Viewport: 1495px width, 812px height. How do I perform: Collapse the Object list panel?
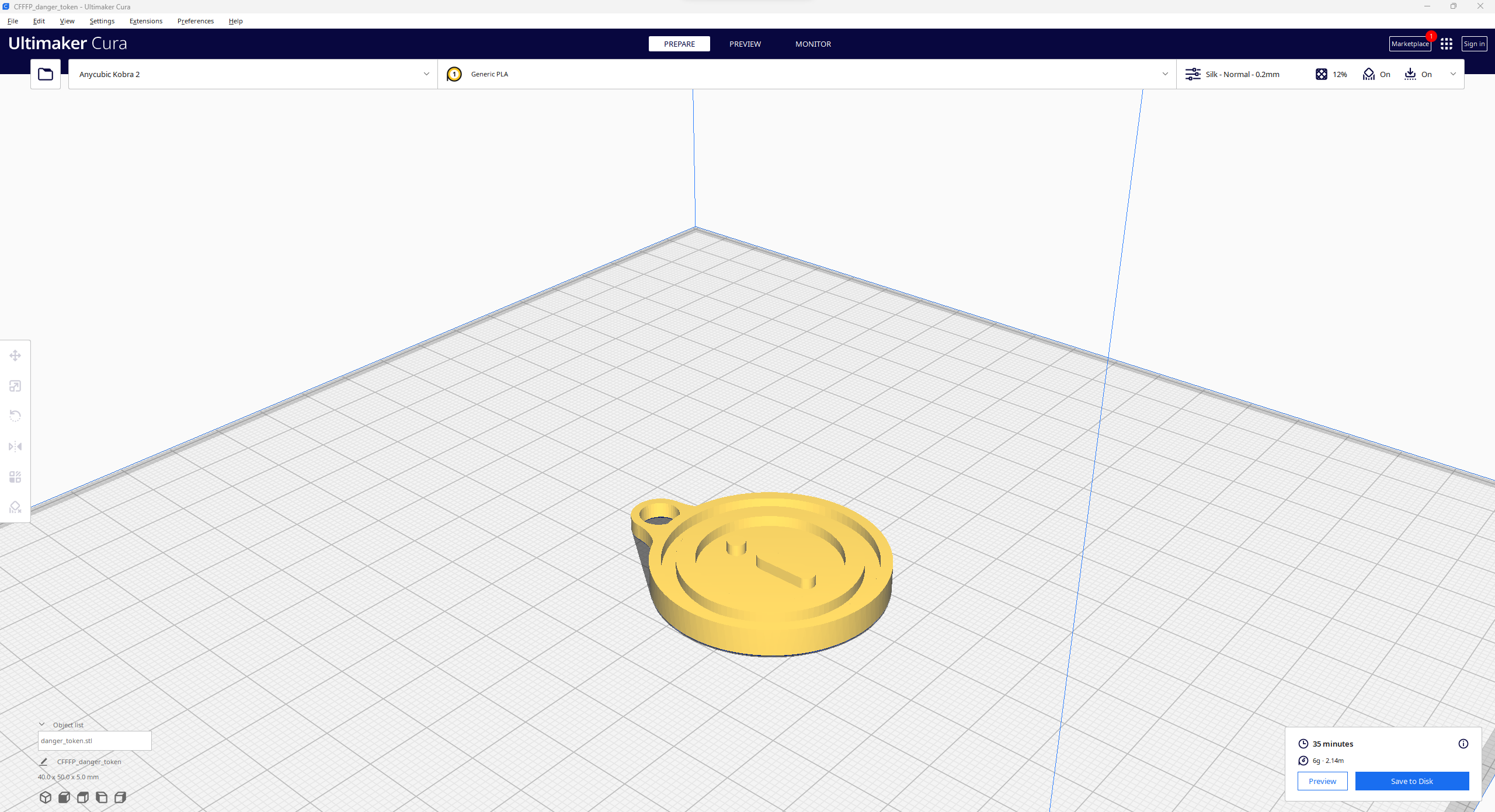(42, 724)
